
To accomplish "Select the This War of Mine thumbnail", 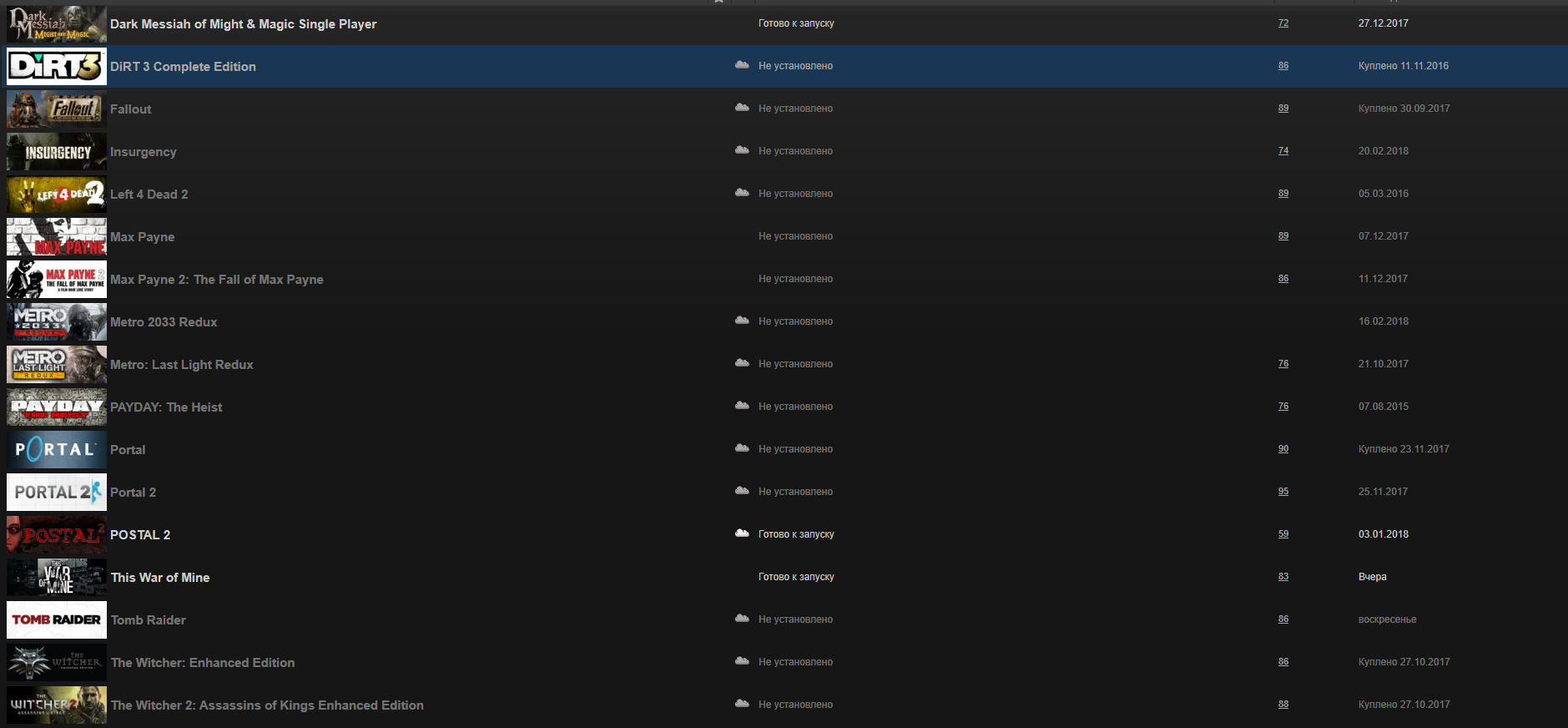I will pos(57,577).
